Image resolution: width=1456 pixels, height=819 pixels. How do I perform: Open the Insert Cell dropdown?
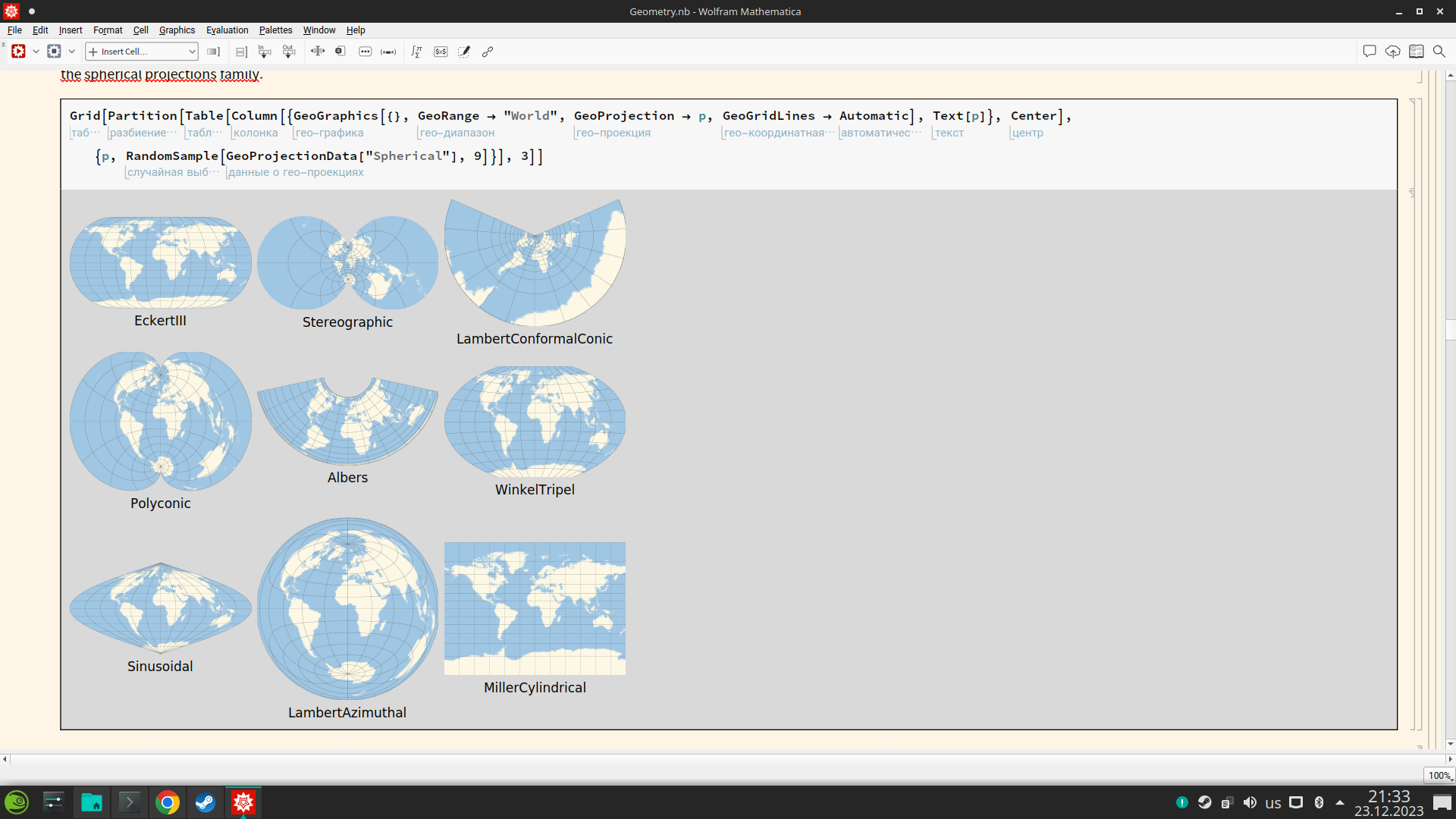tap(142, 52)
